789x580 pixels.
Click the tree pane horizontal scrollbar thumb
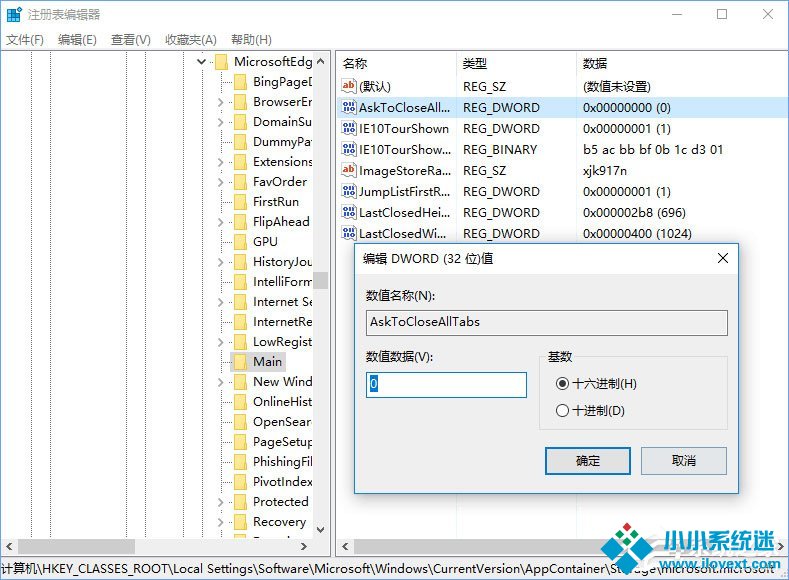[76, 546]
